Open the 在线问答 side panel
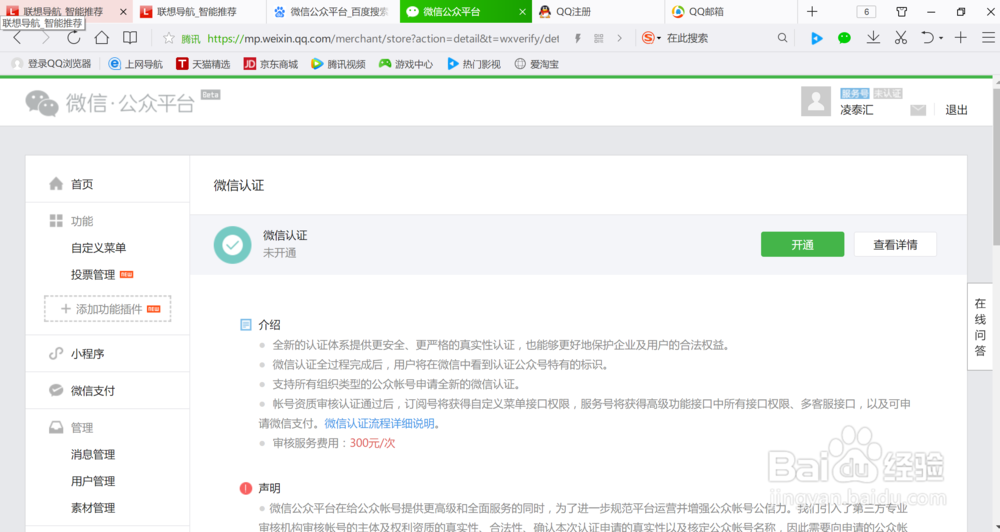Image resolution: width=1000 pixels, height=532 pixels. coord(980,327)
